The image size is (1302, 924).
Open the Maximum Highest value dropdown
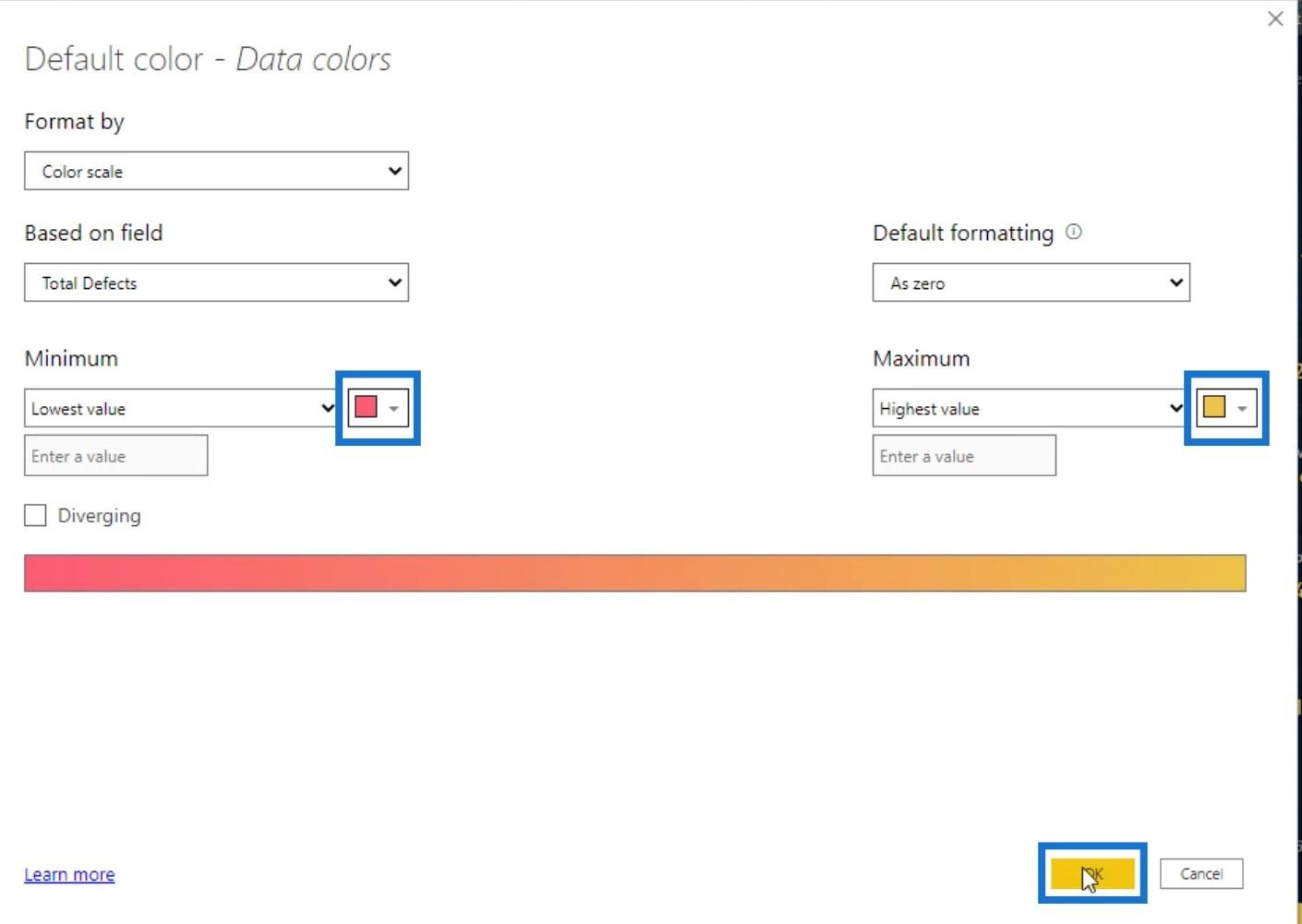(x=1030, y=408)
